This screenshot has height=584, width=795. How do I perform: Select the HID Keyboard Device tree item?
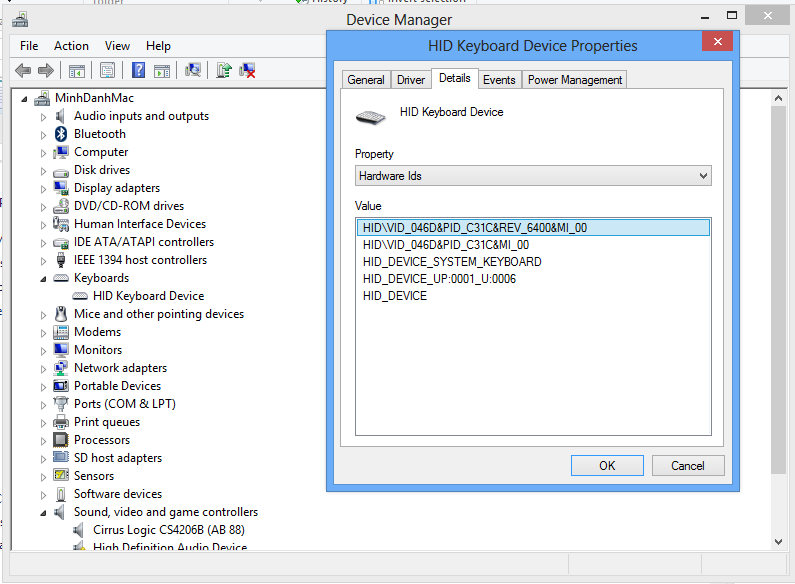148,296
